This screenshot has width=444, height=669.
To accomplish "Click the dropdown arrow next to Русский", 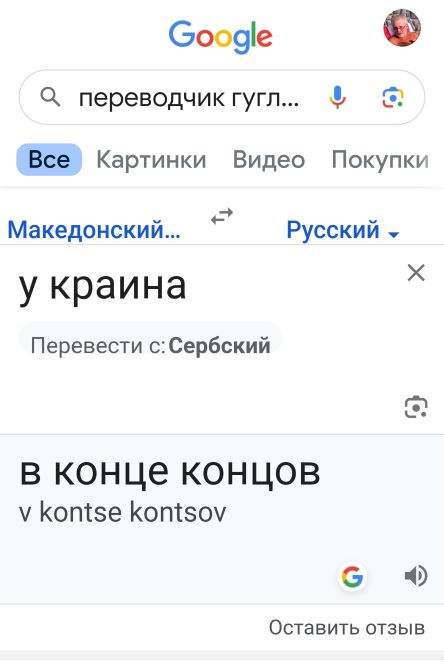I will click(x=394, y=234).
